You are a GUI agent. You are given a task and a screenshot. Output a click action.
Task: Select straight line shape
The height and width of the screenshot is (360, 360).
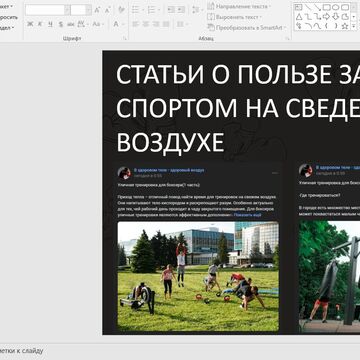(x=308, y=7)
